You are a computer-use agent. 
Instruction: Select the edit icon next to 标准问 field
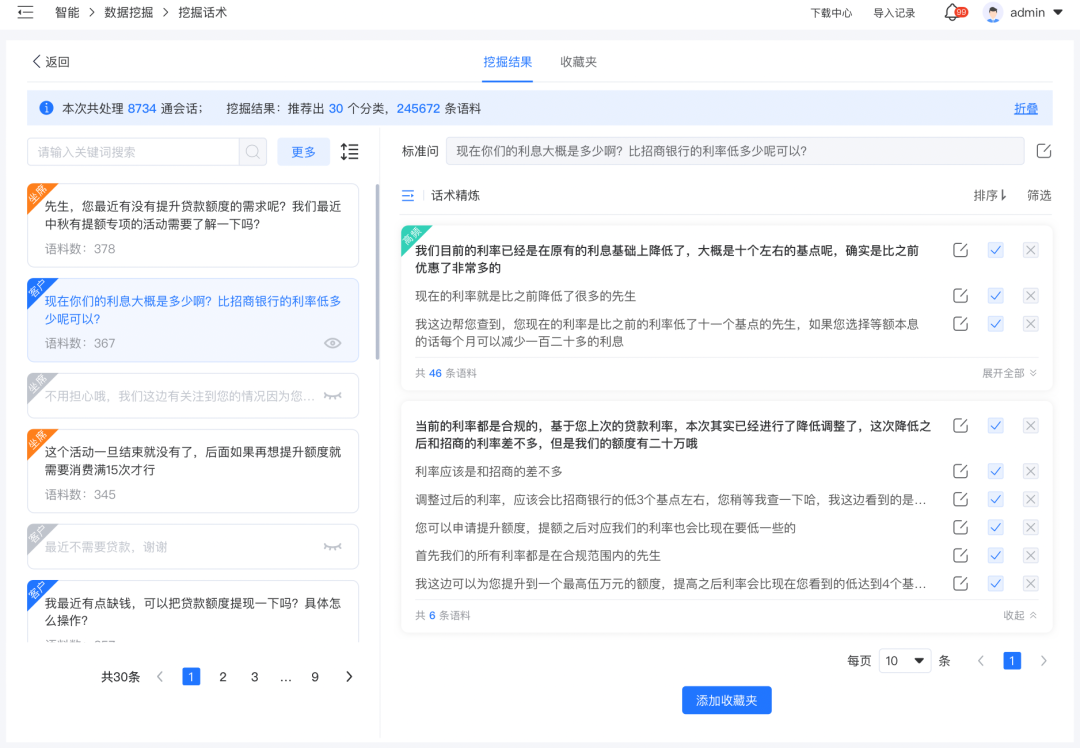tap(1043, 151)
